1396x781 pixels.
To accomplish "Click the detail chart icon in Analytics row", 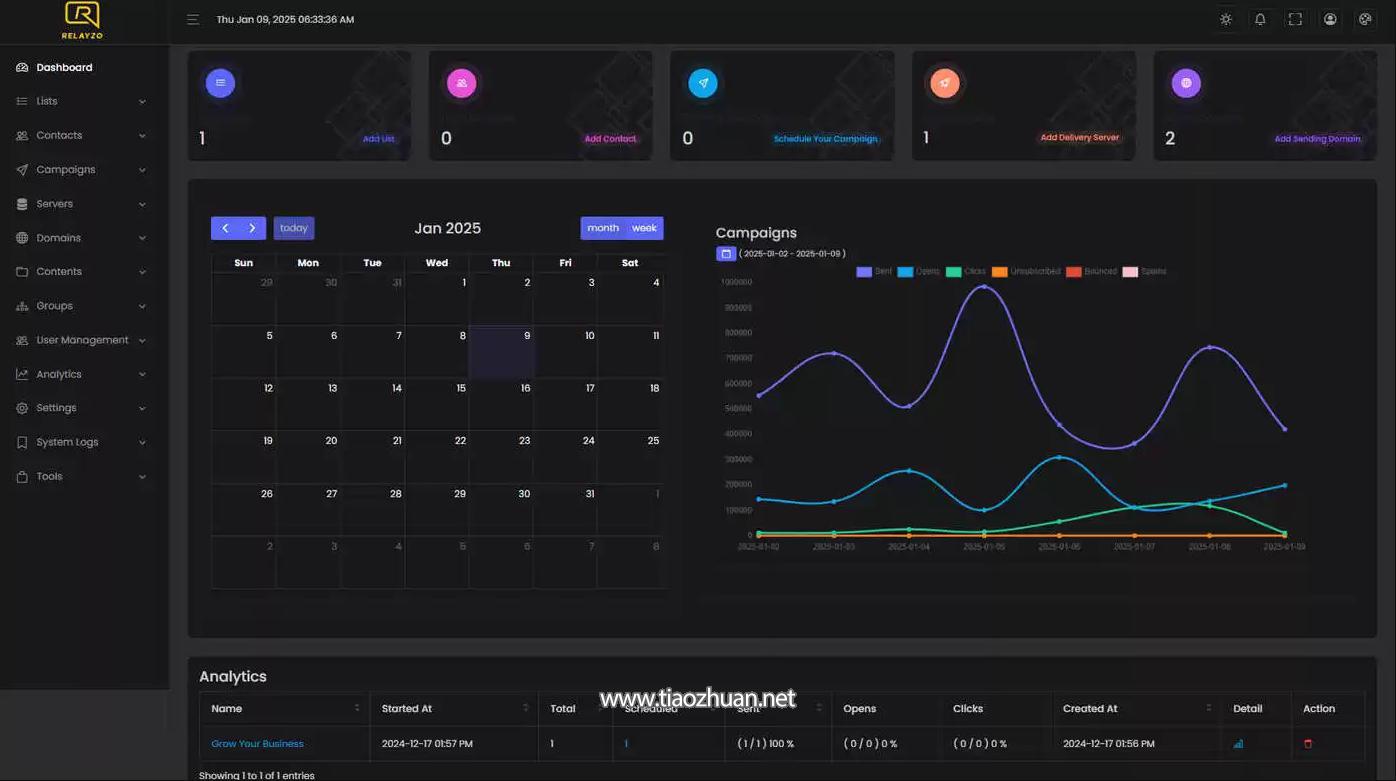I will click(x=1238, y=743).
